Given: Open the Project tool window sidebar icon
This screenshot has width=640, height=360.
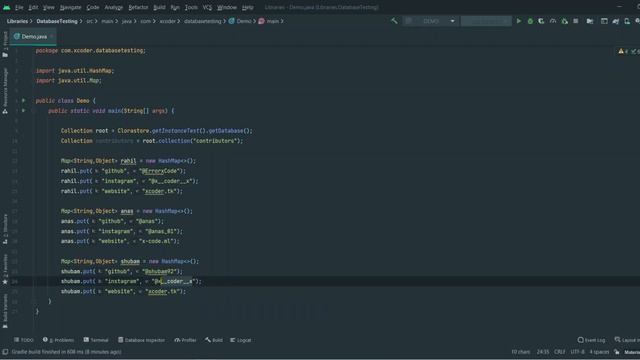Looking at the screenshot, I should click(x=5, y=45).
